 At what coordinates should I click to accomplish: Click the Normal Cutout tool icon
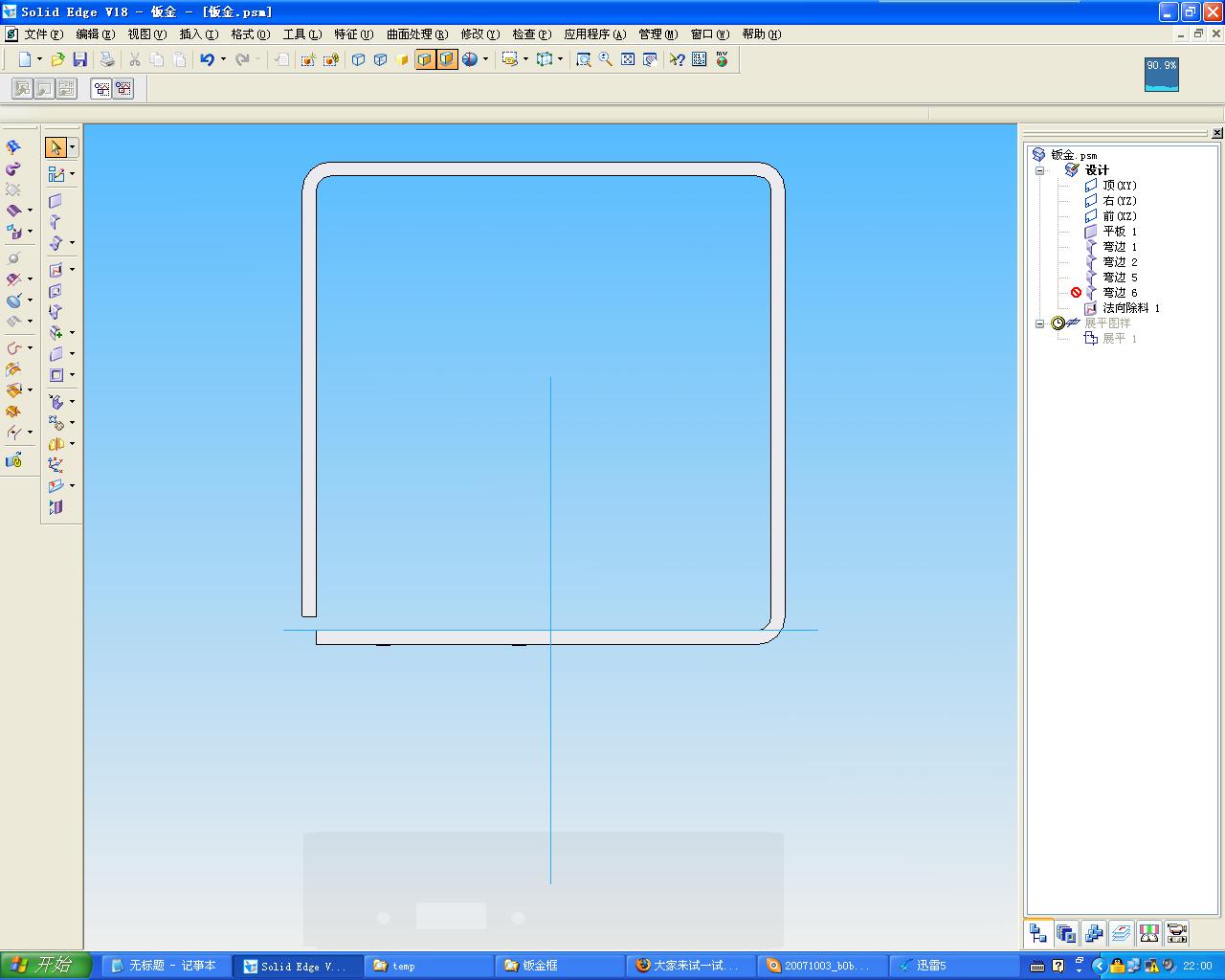point(56,270)
